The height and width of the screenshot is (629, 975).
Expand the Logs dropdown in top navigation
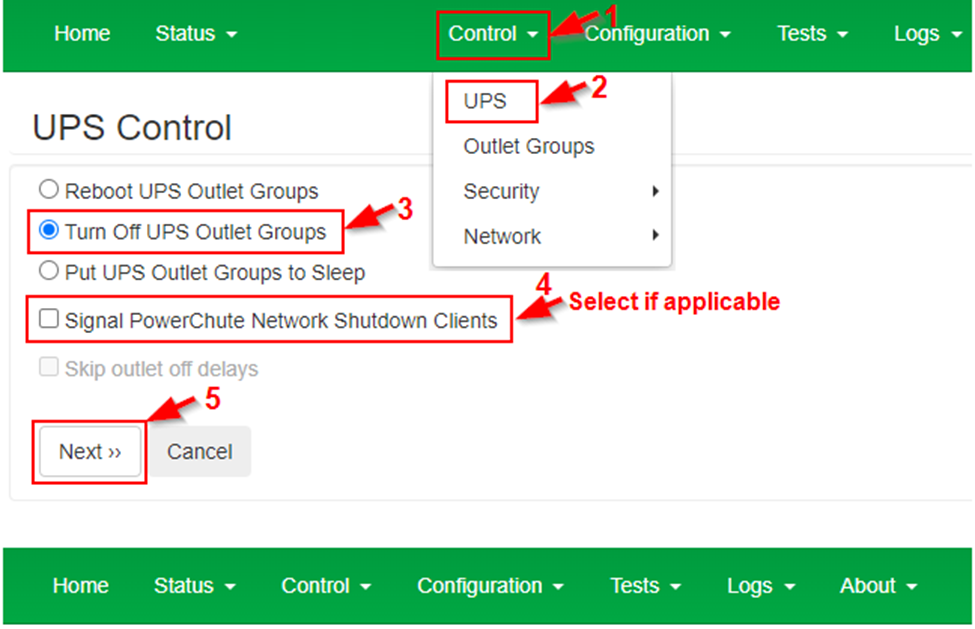[928, 34]
